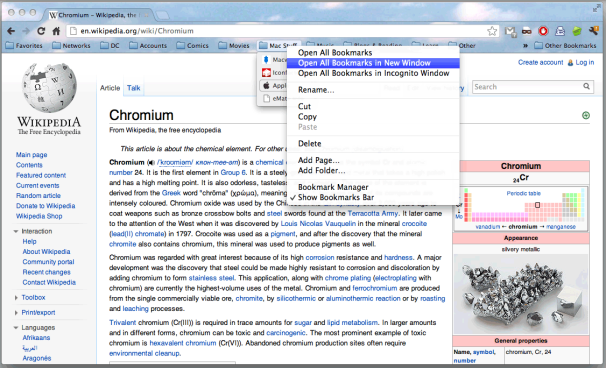Choose Add Folder... from the menu

[373, 170]
